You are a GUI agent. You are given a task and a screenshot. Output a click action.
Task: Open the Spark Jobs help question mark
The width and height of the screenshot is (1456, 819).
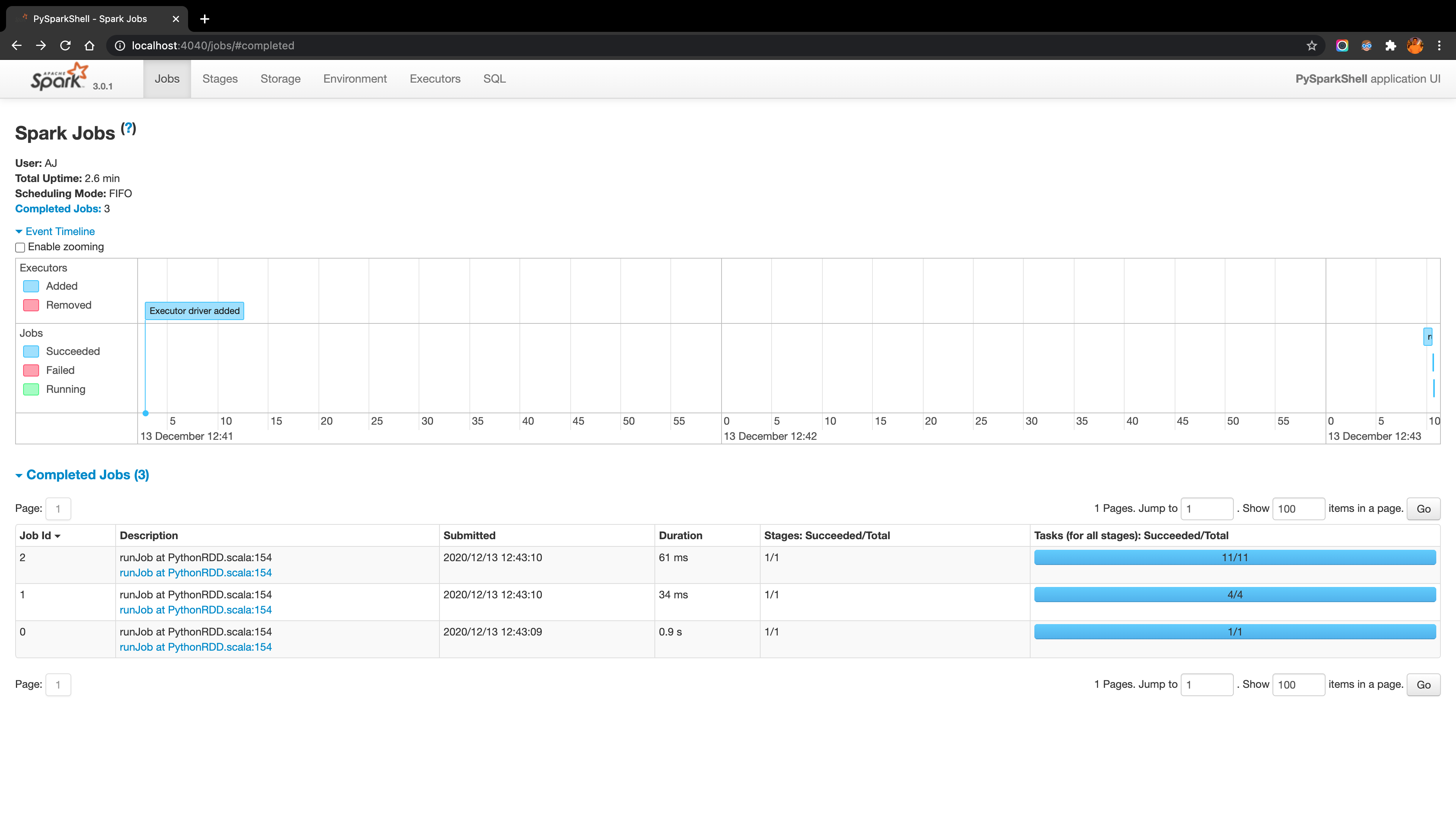pyautogui.click(x=128, y=128)
